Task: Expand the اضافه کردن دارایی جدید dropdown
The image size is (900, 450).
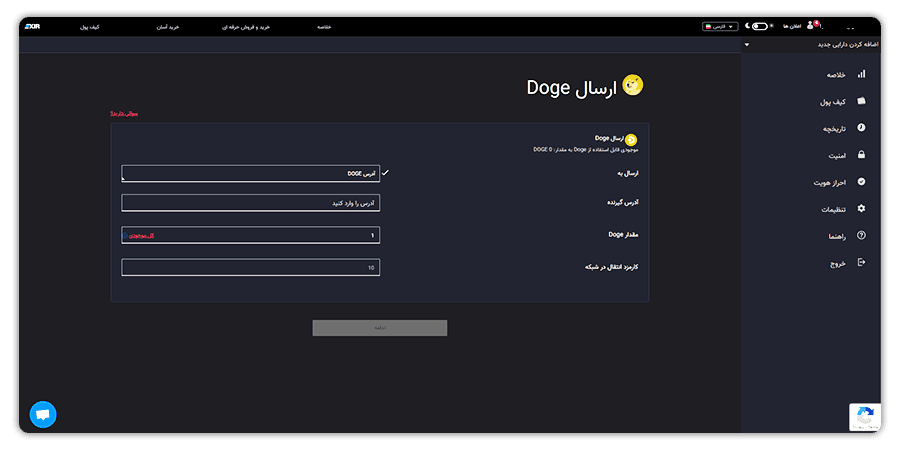Action: pos(811,45)
